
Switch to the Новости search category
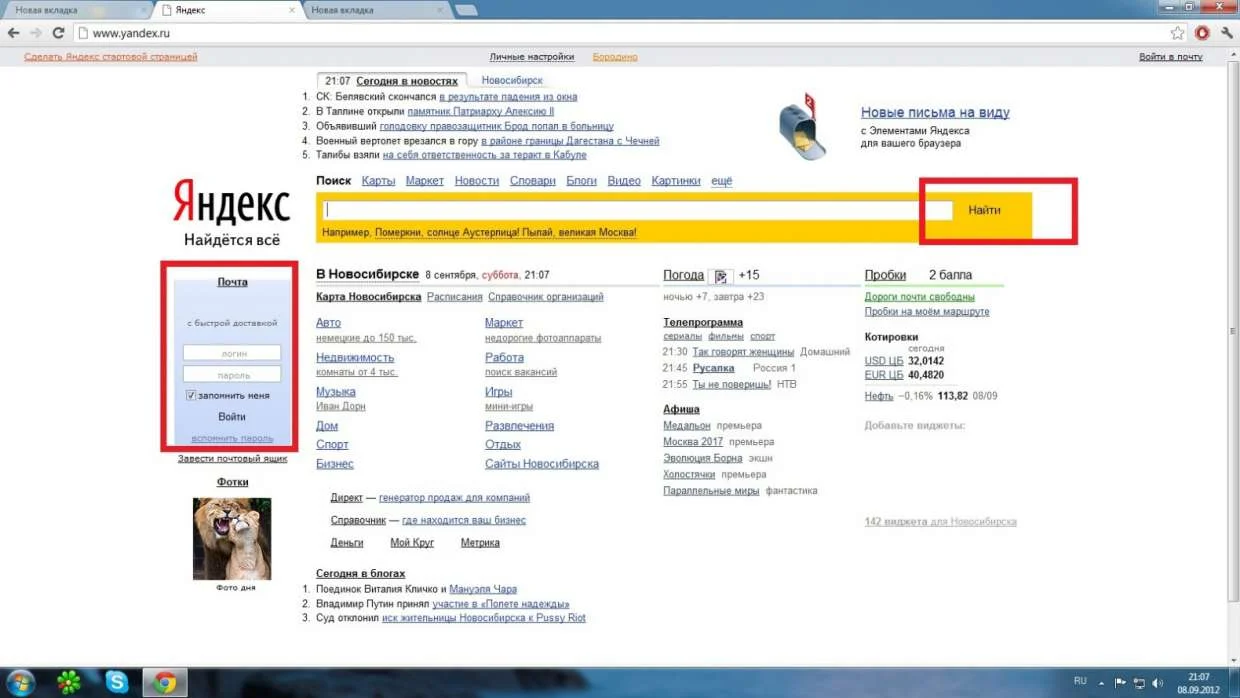pyautogui.click(x=477, y=181)
